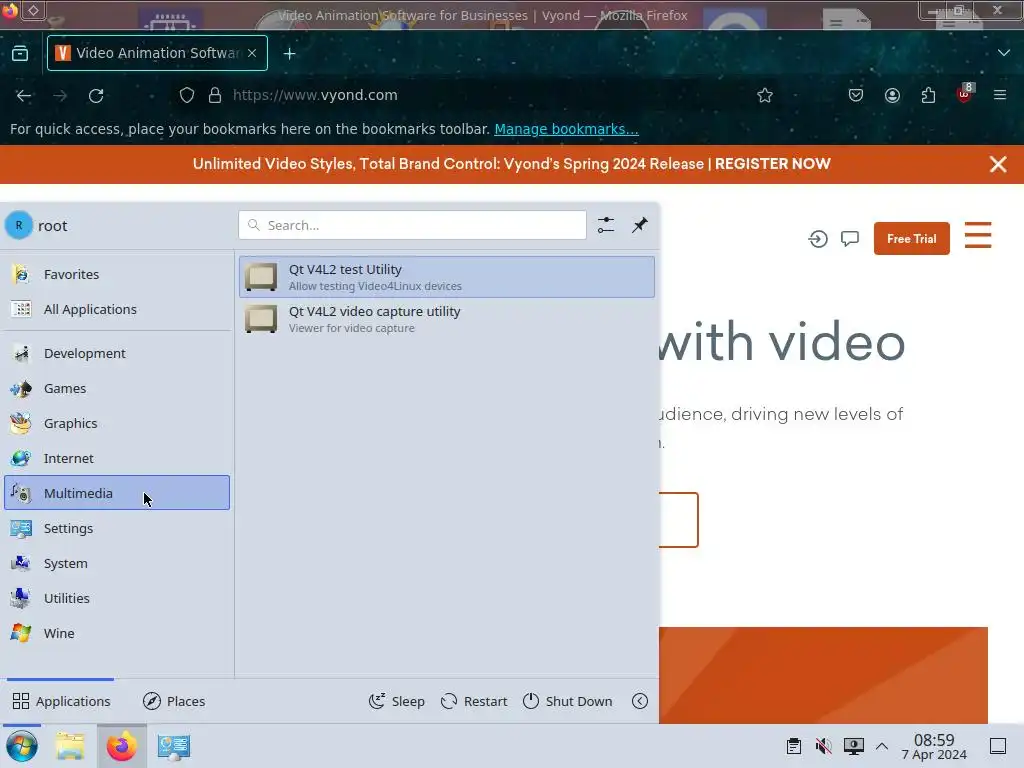The image size is (1024, 768).
Task: Switch to Firefox in taskbar
Action: (x=122, y=746)
